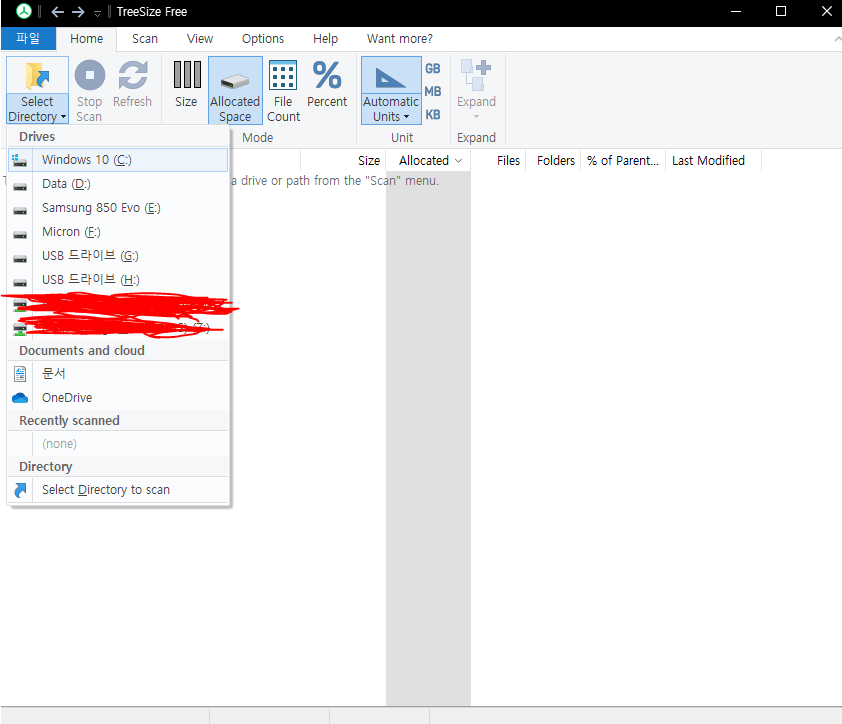Select Data (D:) drive
The height and width of the screenshot is (724, 842).
[x=118, y=184]
